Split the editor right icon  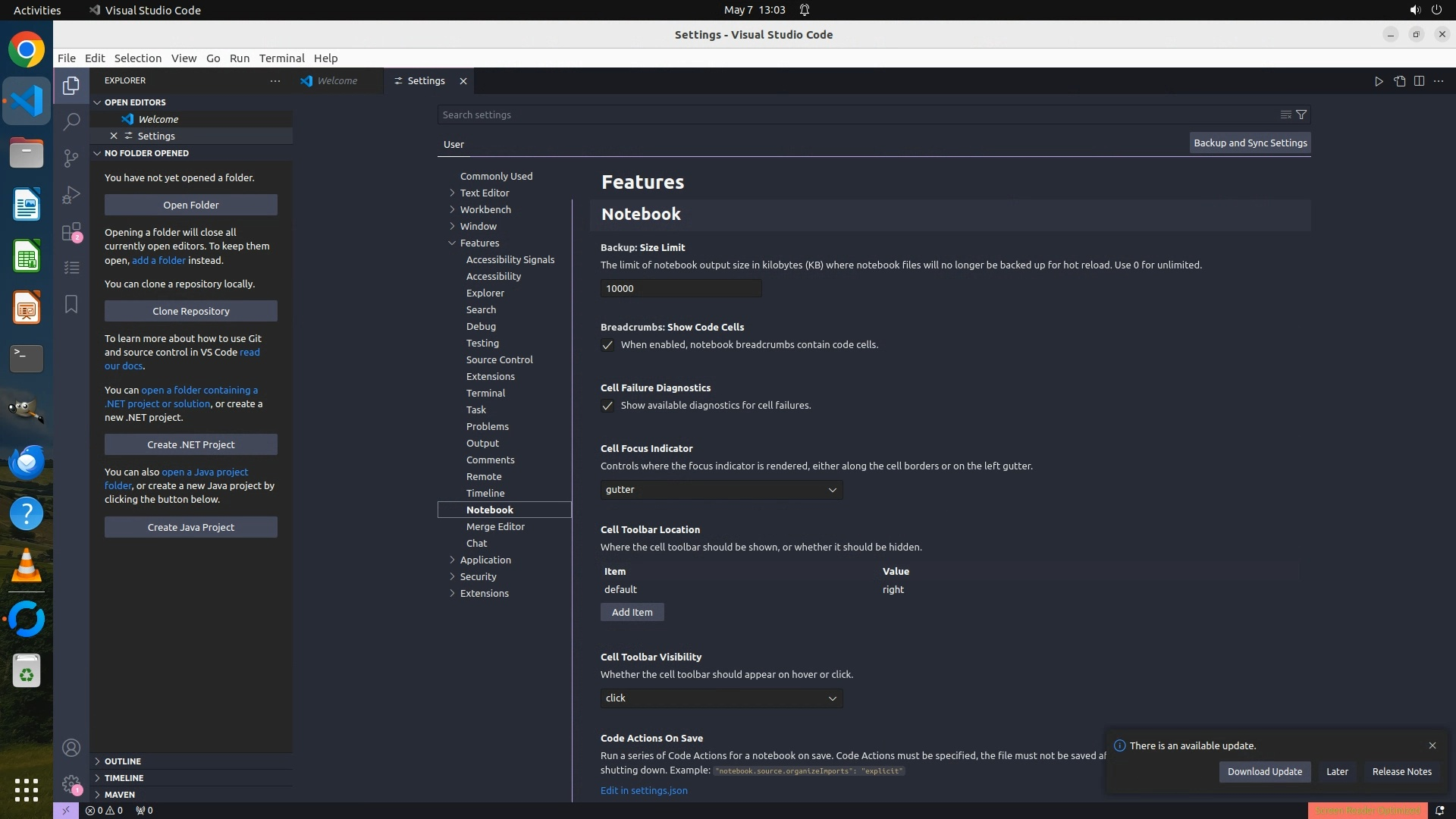[x=1419, y=81]
